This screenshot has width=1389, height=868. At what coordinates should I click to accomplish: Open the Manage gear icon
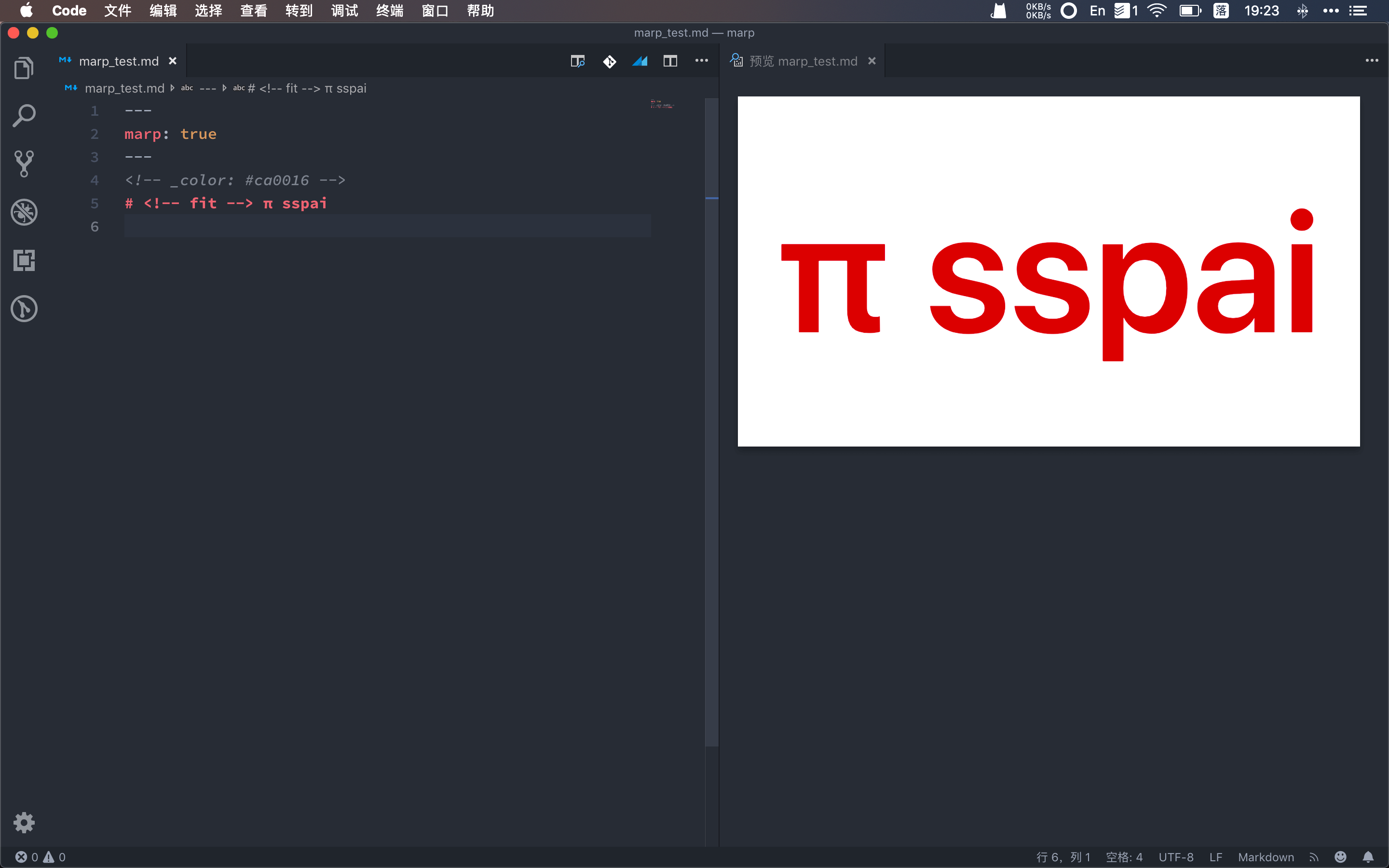pos(24,823)
